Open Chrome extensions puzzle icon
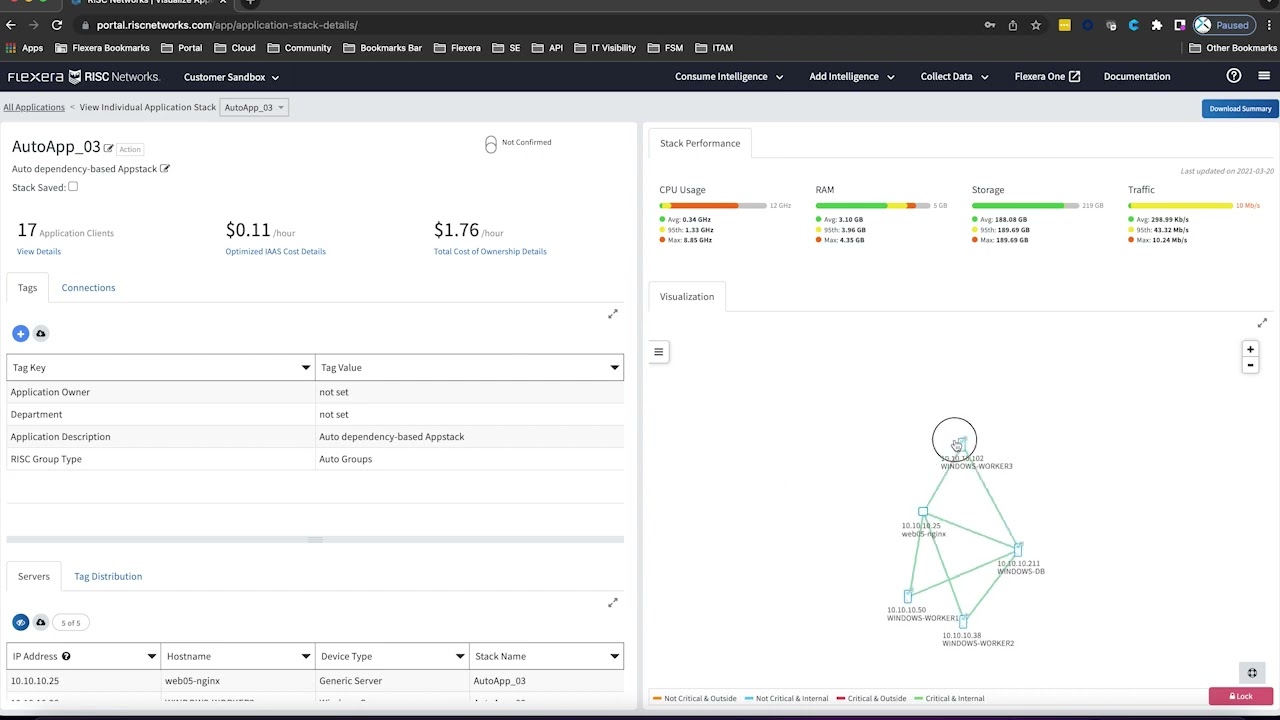The height and width of the screenshot is (720, 1280). click(x=1157, y=25)
